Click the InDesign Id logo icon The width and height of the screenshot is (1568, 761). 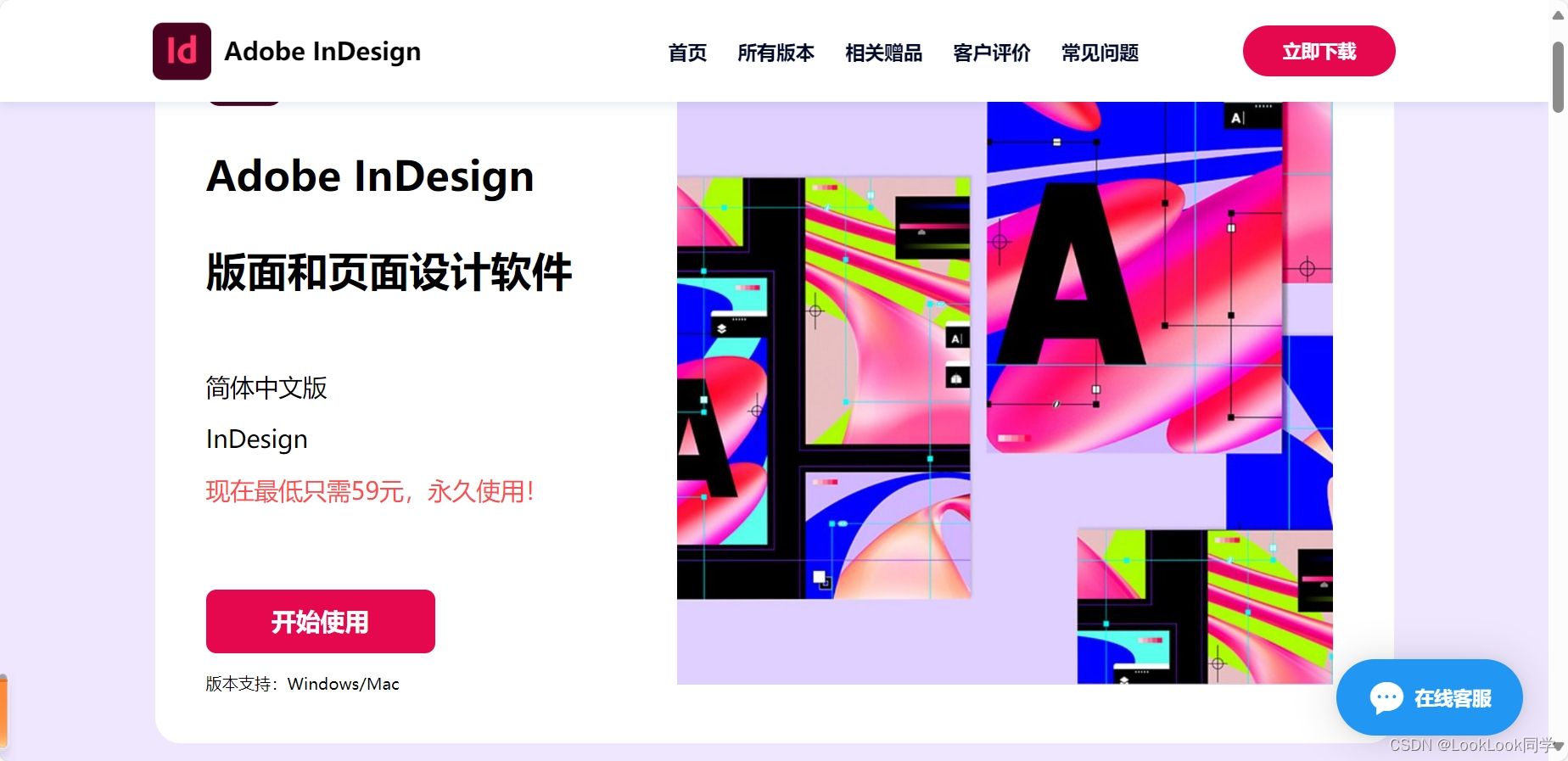pos(182,51)
